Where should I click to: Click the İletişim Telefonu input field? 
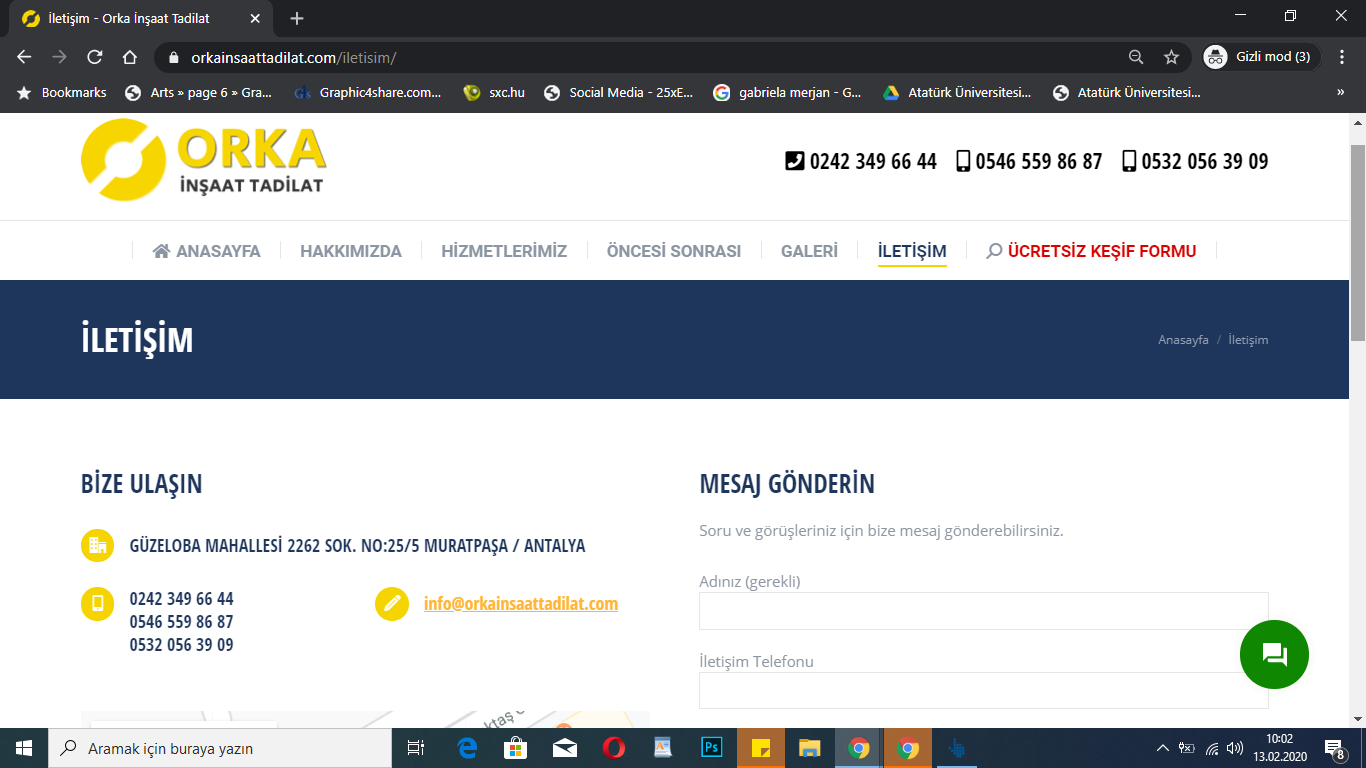click(x=983, y=690)
